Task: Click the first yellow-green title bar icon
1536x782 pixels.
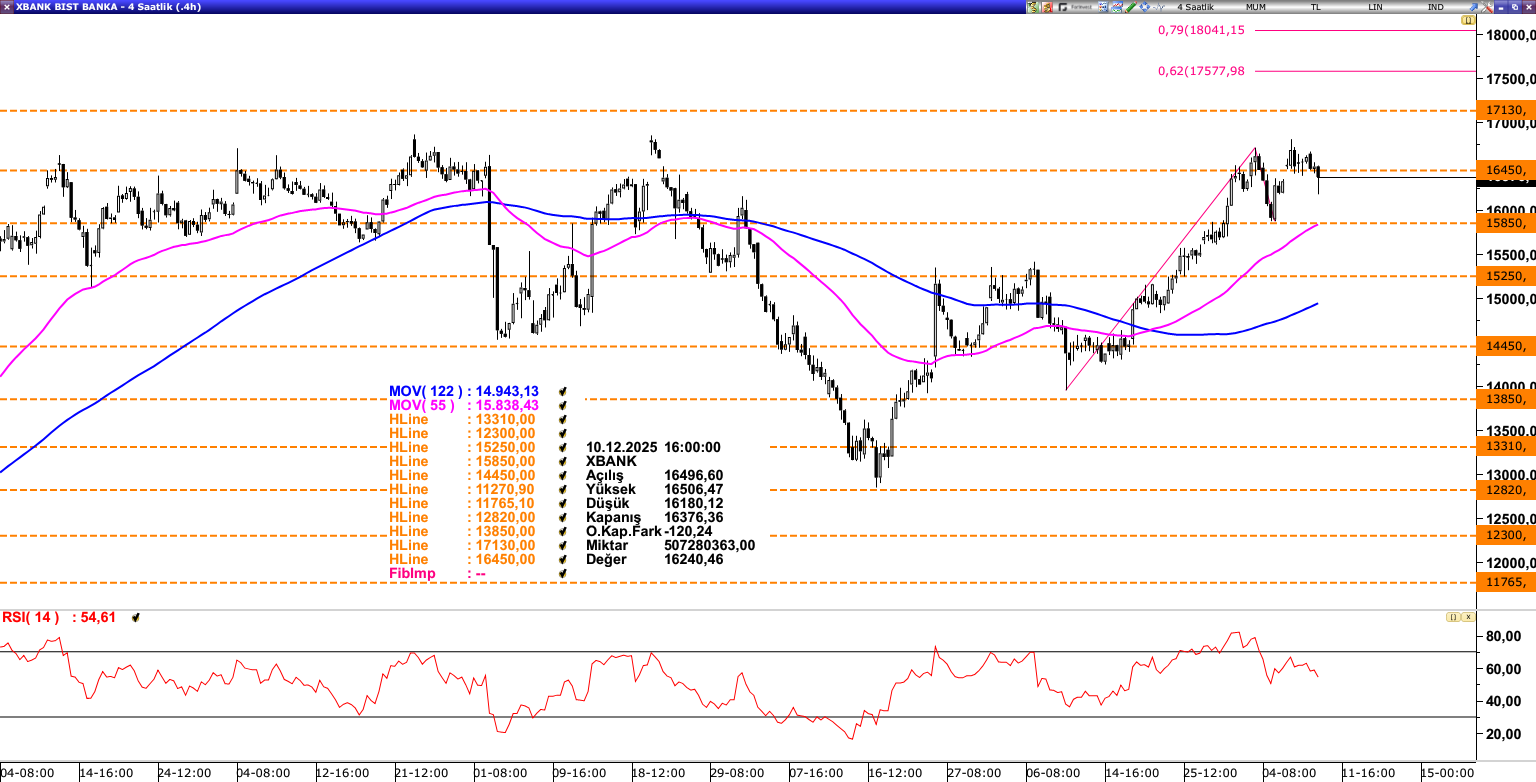Action: tap(1033, 7)
